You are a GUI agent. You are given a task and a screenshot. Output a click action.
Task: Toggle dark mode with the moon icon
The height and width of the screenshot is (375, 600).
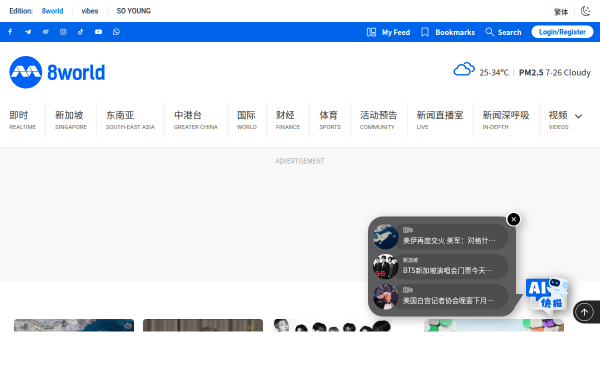(585, 11)
